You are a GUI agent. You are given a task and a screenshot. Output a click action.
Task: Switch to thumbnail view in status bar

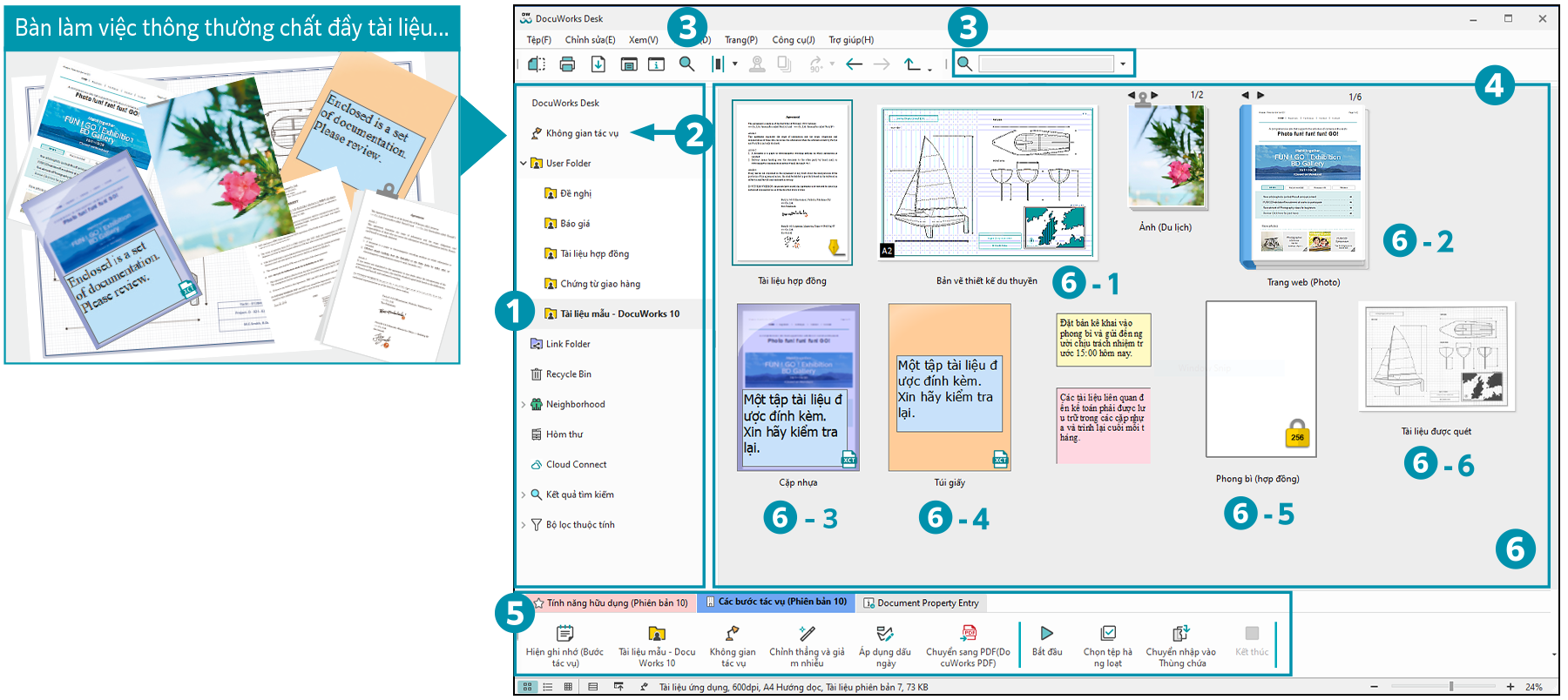point(527,687)
